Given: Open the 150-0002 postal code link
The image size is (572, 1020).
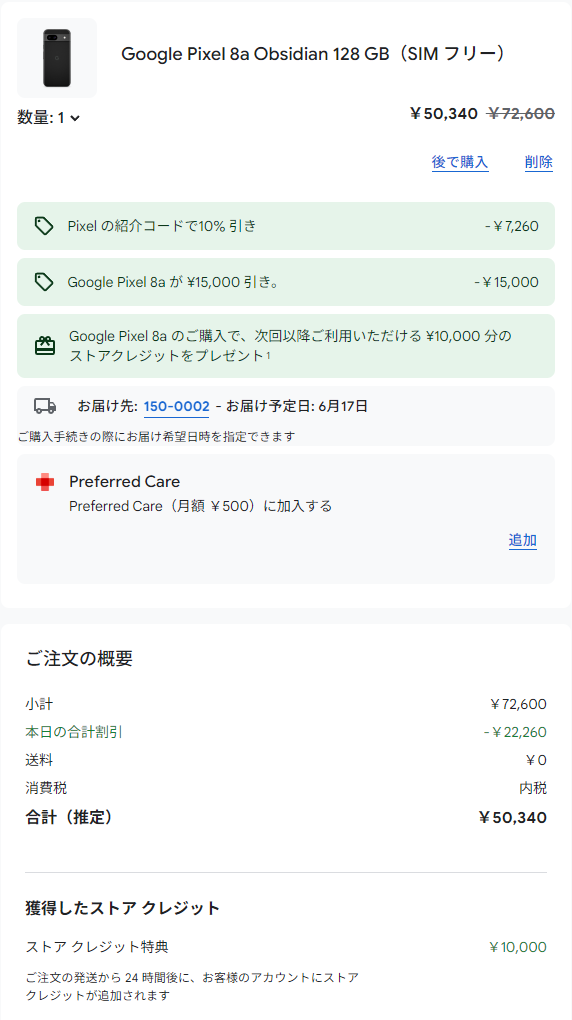Looking at the screenshot, I should [176, 407].
